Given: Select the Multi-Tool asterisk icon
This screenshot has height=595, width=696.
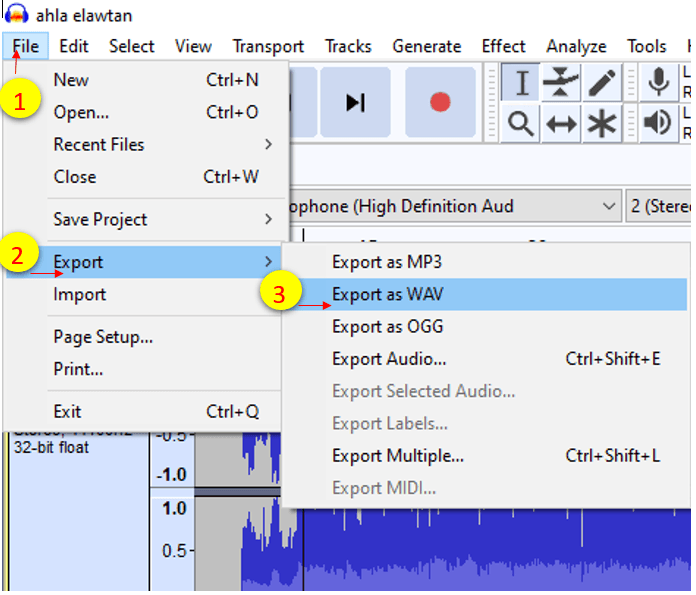Looking at the screenshot, I should 602,123.
